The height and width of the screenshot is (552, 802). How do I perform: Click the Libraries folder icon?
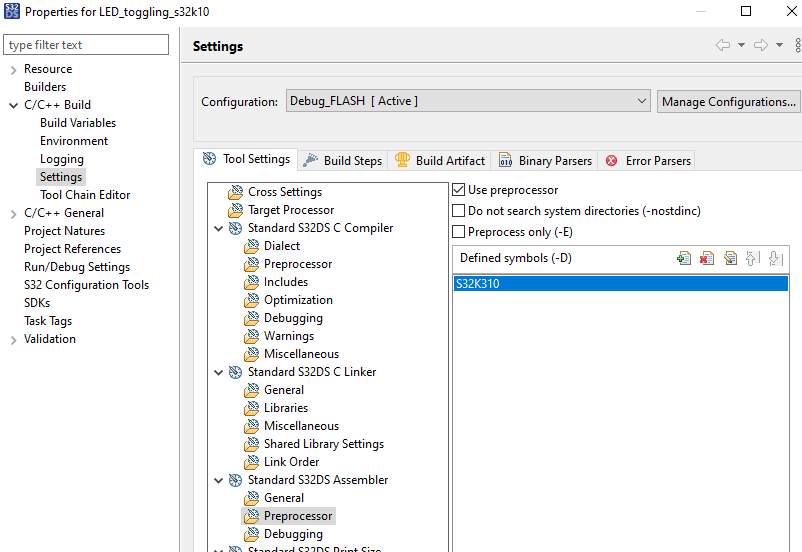[252, 408]
